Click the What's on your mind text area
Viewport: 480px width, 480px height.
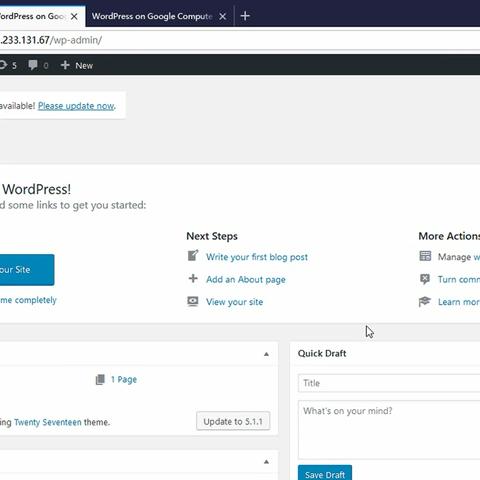coord(389,430)
